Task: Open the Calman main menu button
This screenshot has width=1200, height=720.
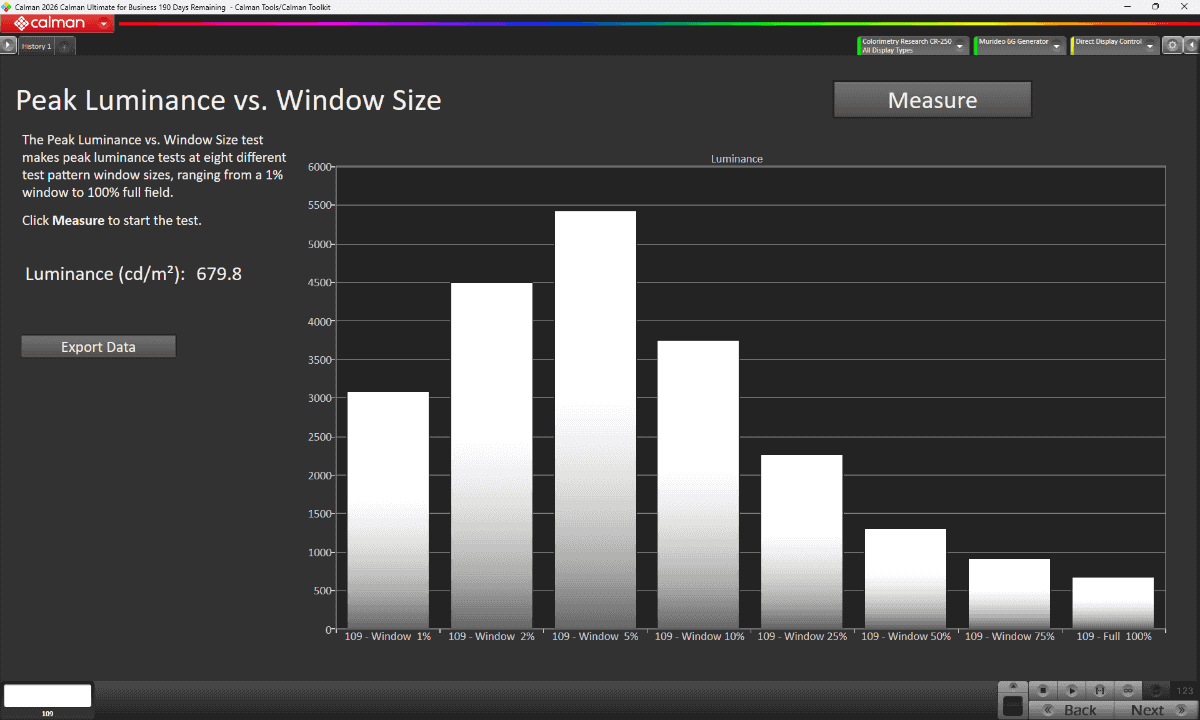Action: (x=58, y=23)
